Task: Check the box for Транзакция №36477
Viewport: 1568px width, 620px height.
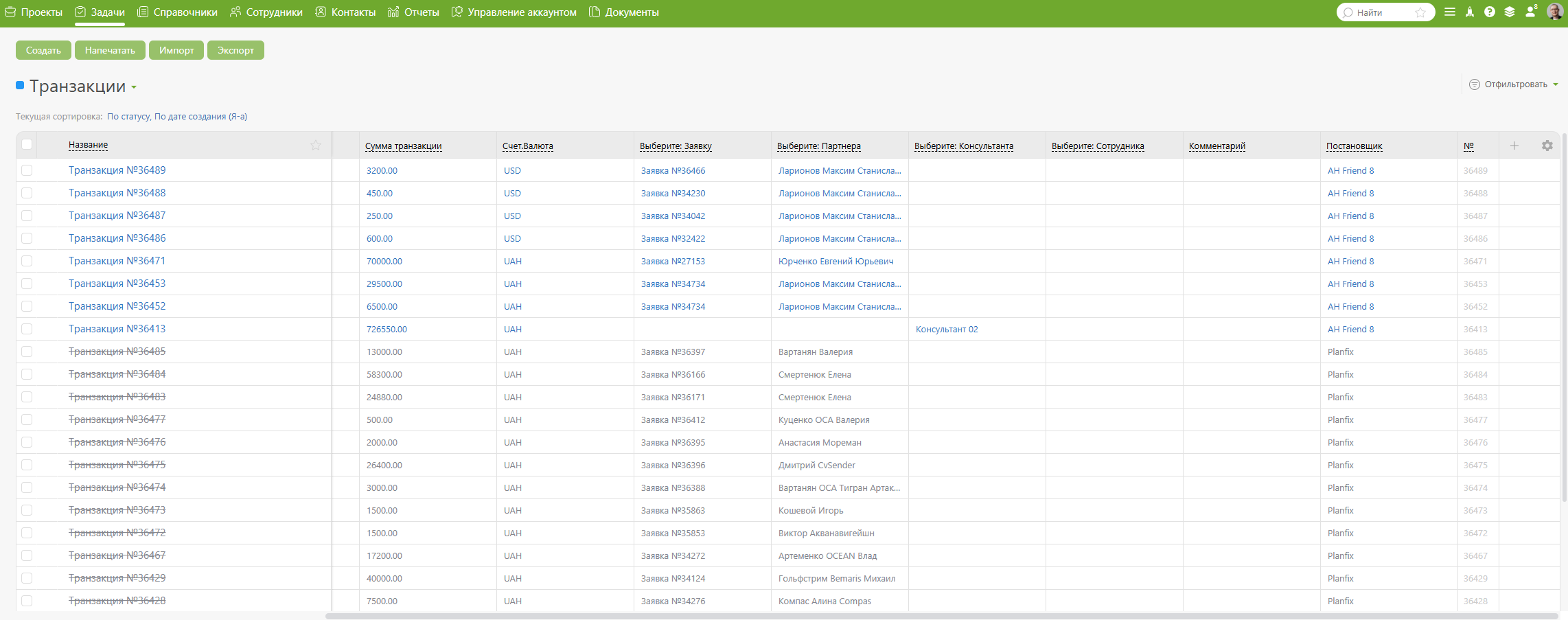Action: tap(27, 420)
